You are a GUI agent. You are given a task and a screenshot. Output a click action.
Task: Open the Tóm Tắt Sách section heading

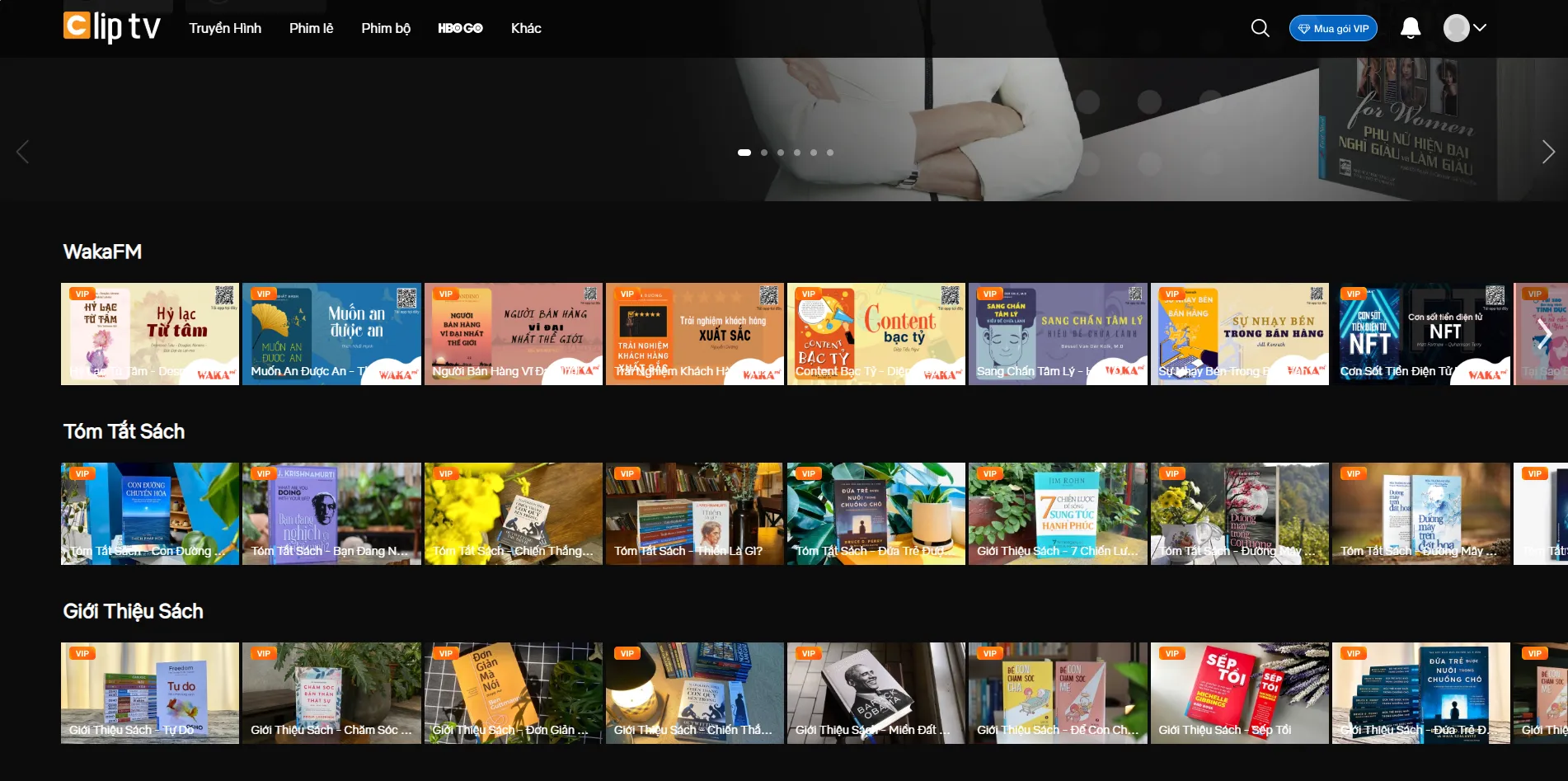coord(124,431)
